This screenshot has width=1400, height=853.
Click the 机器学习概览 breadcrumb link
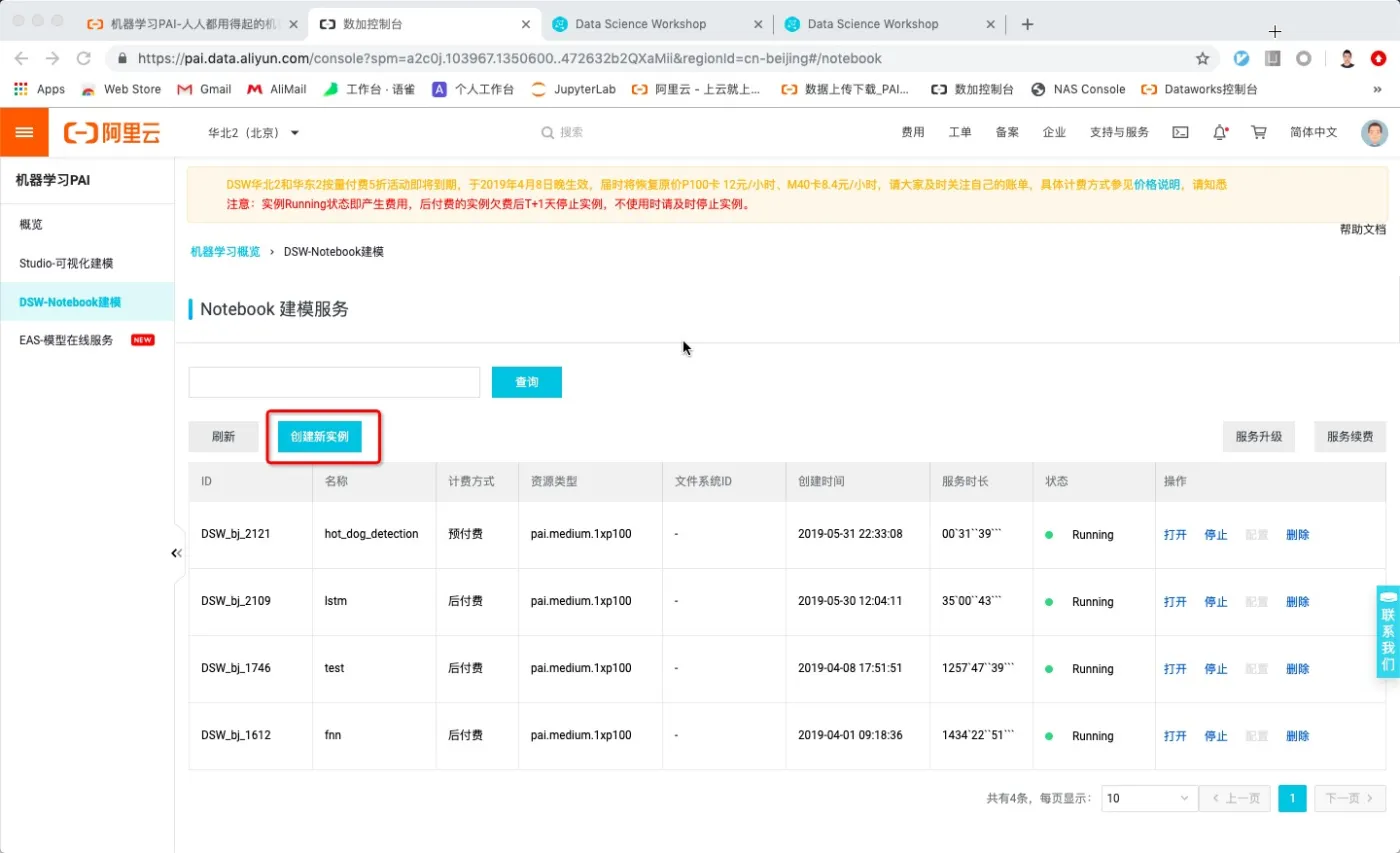pyautogui.click(x=225, y=252)
